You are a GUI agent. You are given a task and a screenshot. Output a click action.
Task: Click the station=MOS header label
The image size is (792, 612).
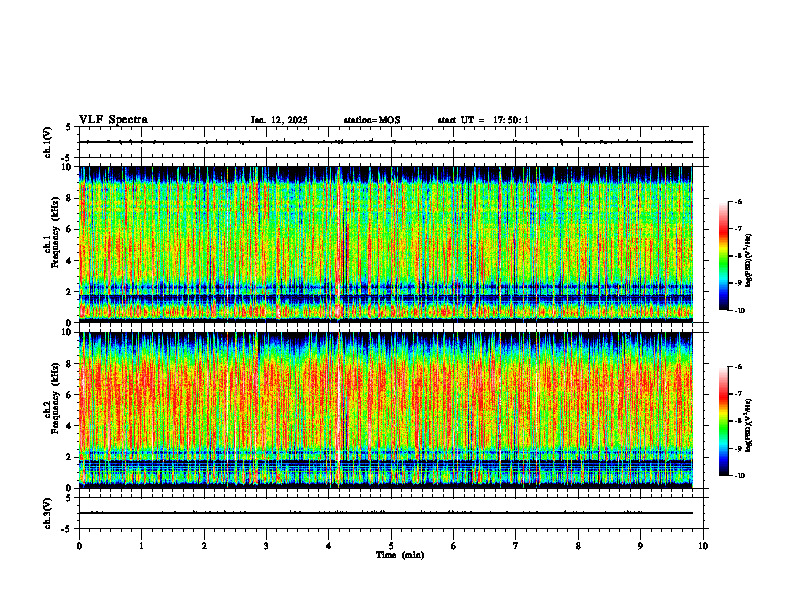coord(372,120)
